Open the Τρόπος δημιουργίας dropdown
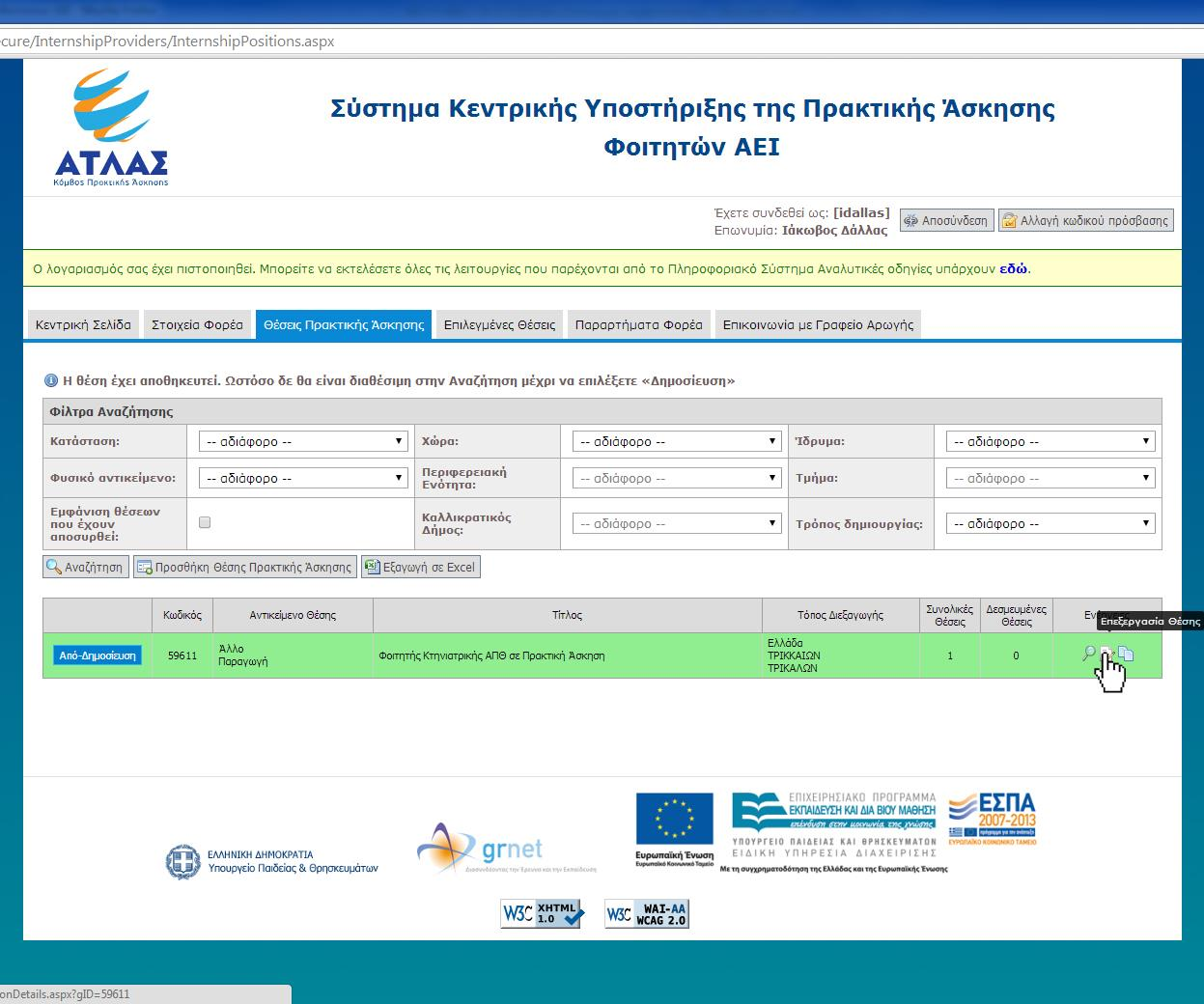Screen dimensions: 1204x1004 click(1050, 523)
